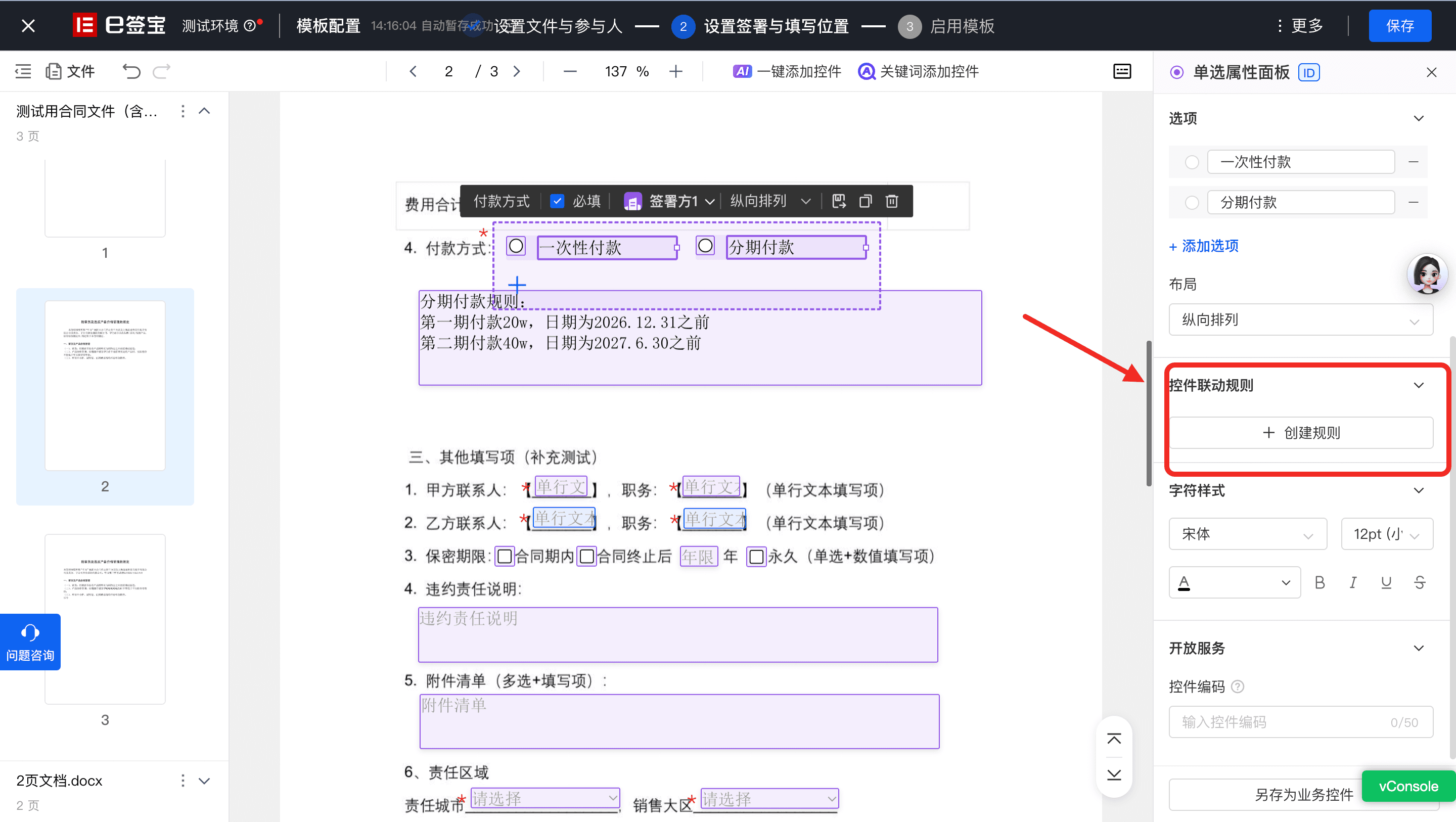
Task: Undo the last action
Action: tap(131, 71)
